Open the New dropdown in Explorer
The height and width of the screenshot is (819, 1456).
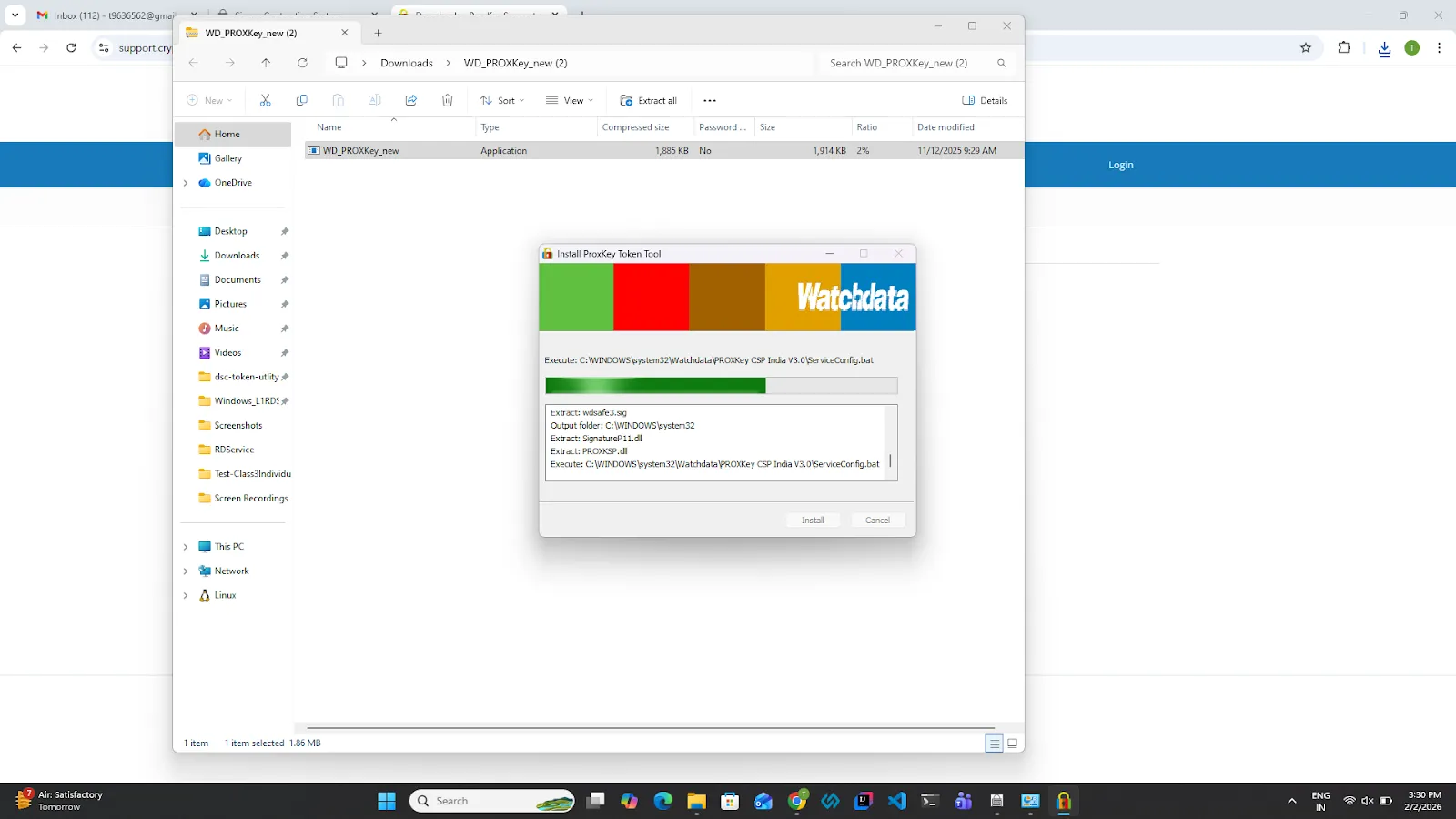210,100
